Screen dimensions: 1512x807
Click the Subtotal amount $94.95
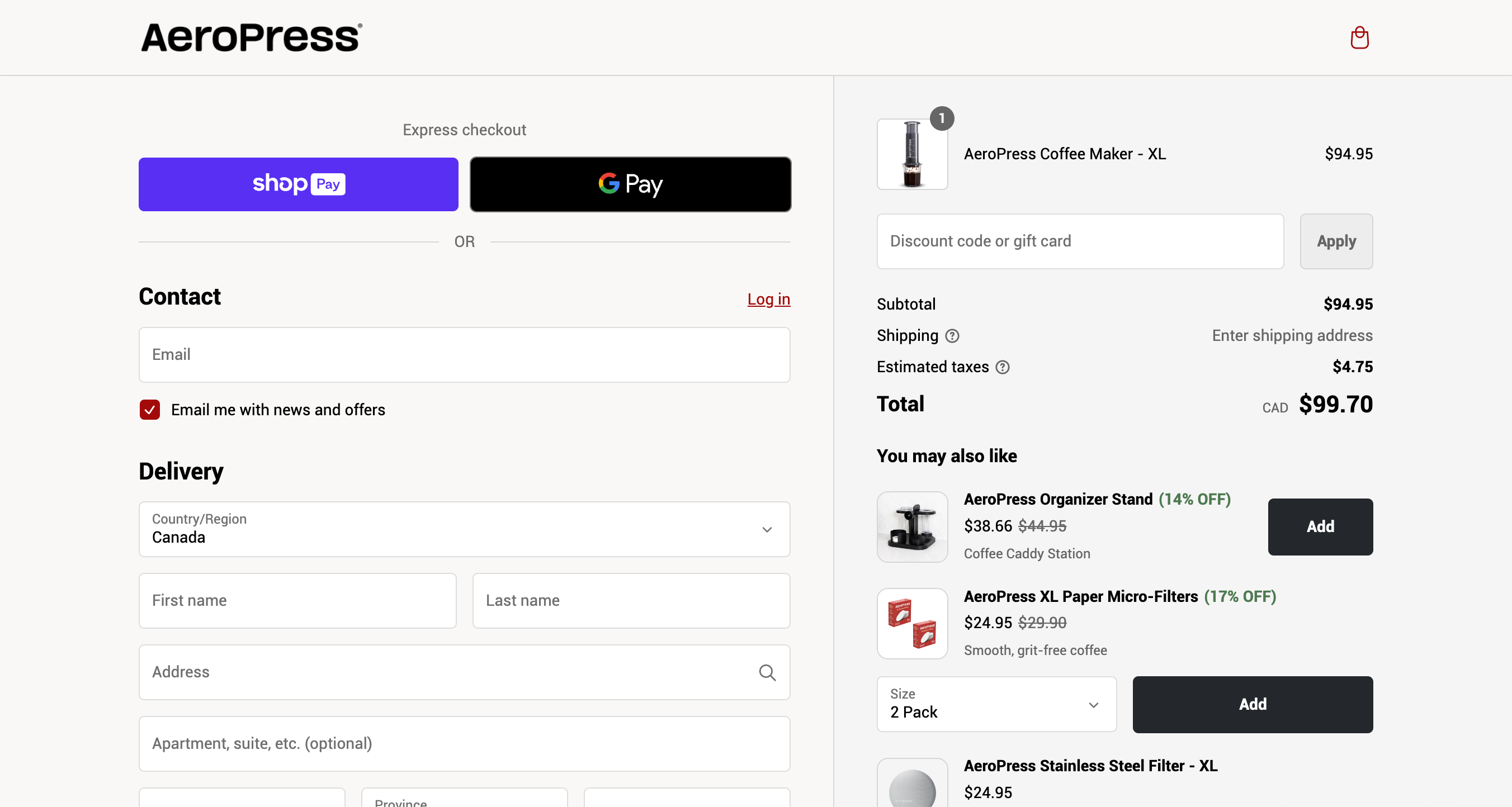(1348, 305)
